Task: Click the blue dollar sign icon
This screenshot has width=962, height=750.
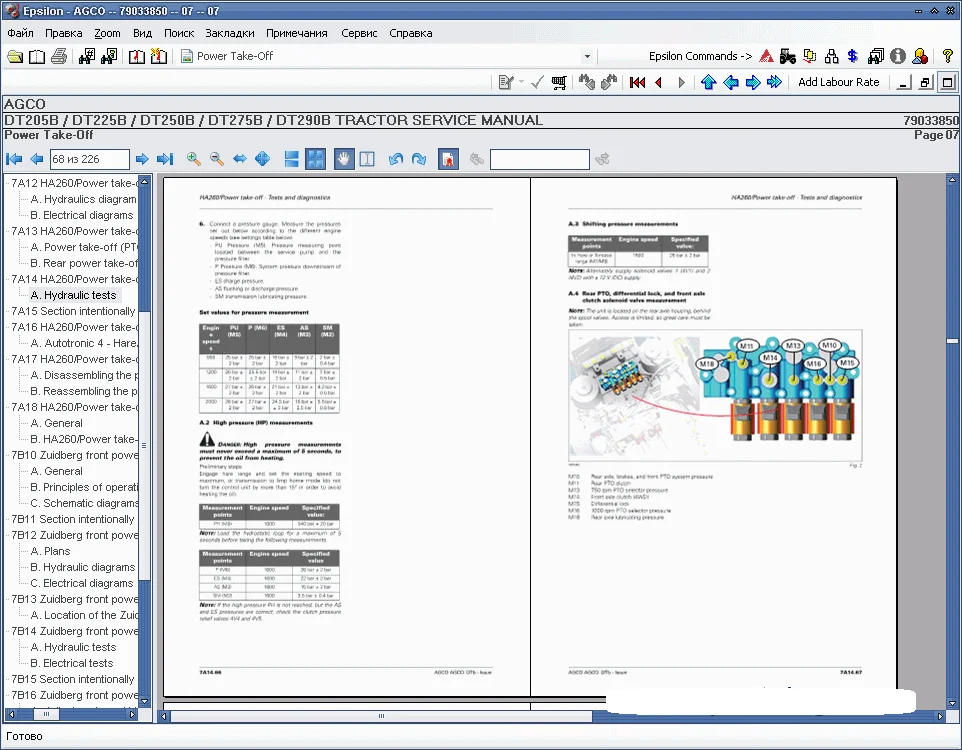Action: pyautogui.click(x=852, y=57)
